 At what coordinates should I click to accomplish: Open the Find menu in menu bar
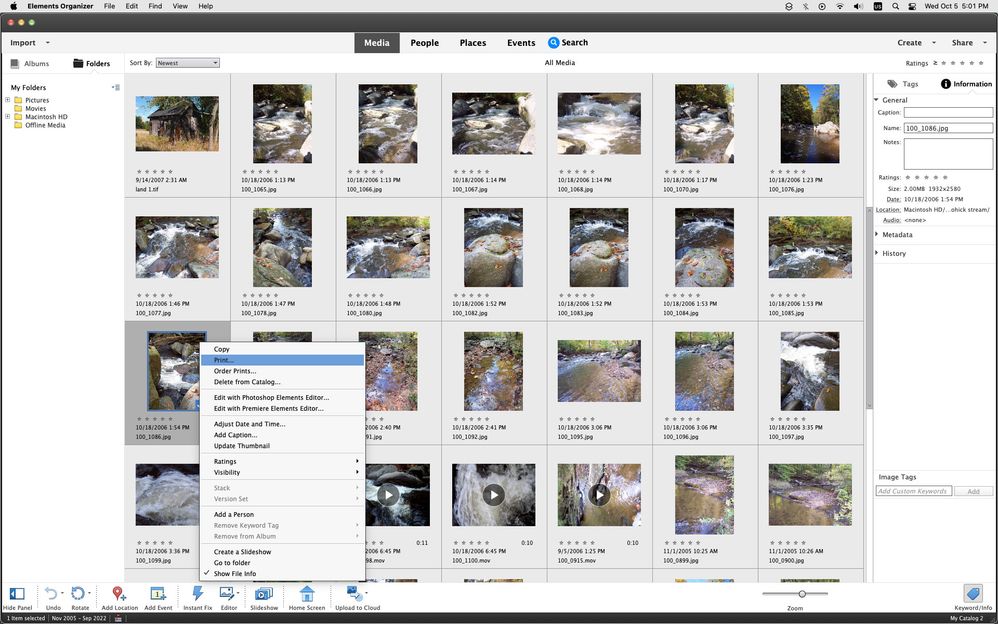[x=155, y=6]
